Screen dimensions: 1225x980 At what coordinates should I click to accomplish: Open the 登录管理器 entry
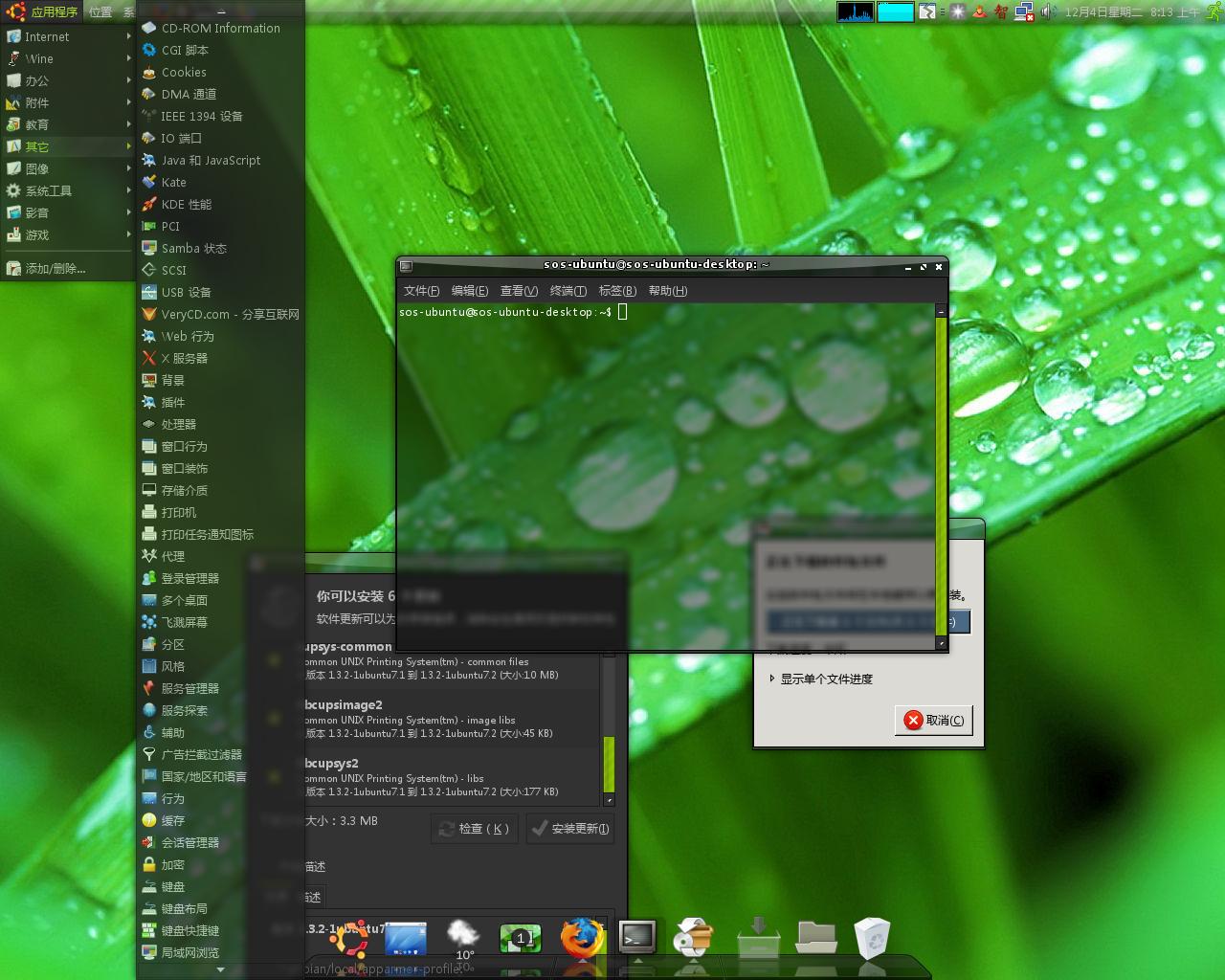coord(220,578)
